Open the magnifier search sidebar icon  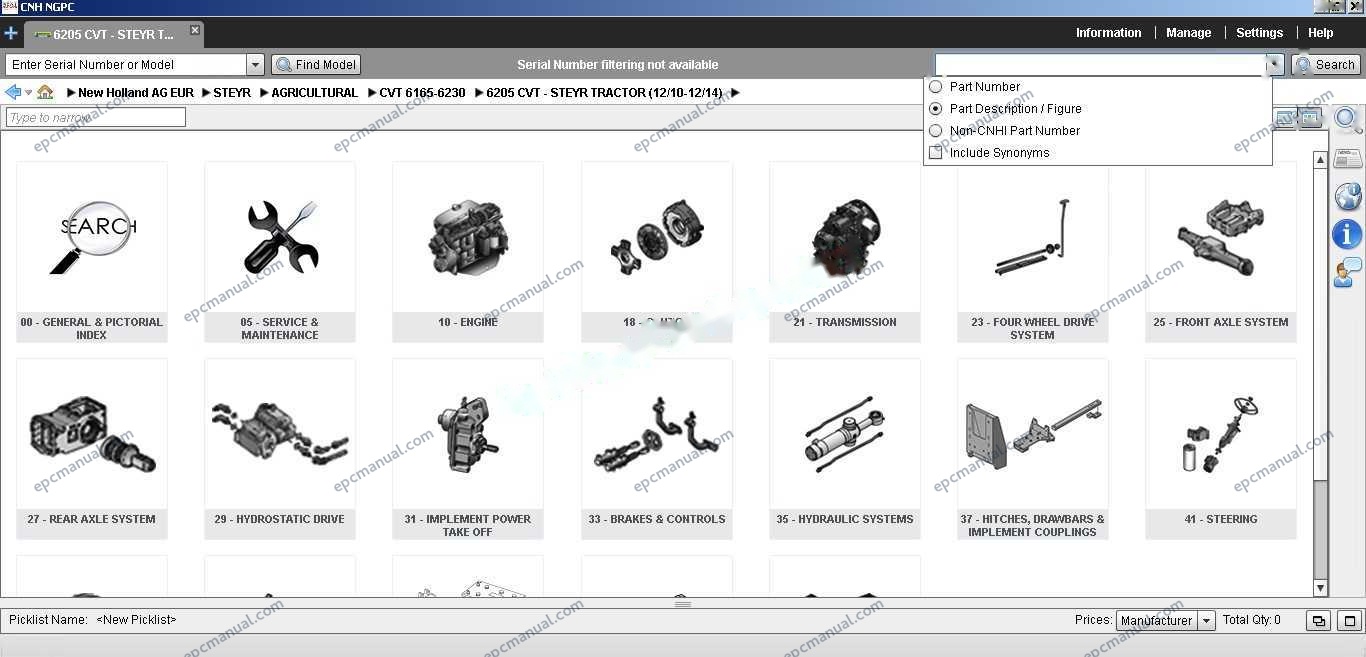coord(1348,120)
